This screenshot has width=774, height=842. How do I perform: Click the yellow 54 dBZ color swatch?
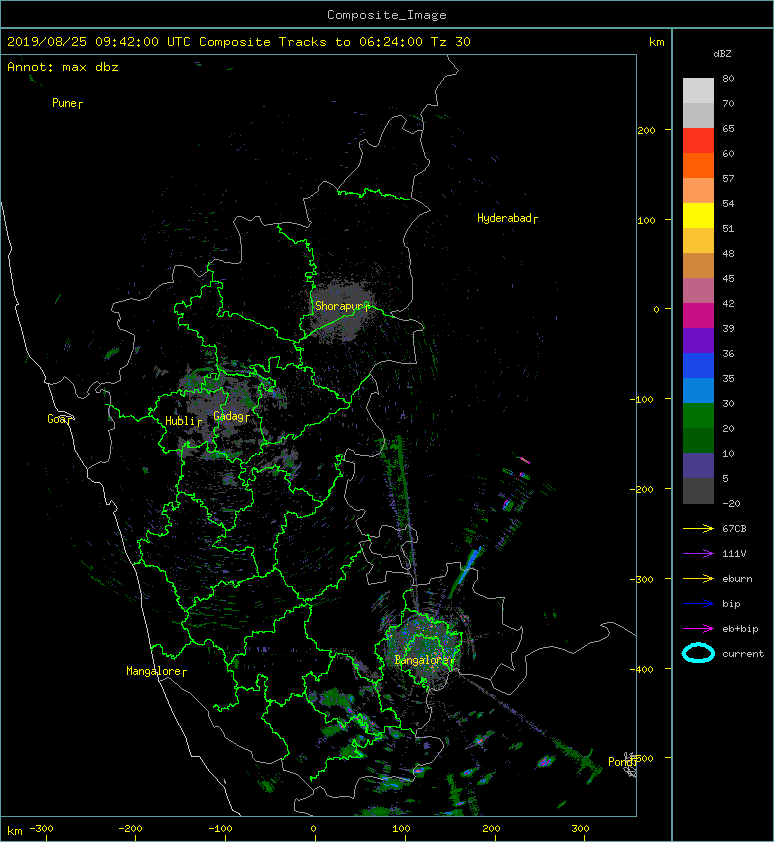[698, 215]
